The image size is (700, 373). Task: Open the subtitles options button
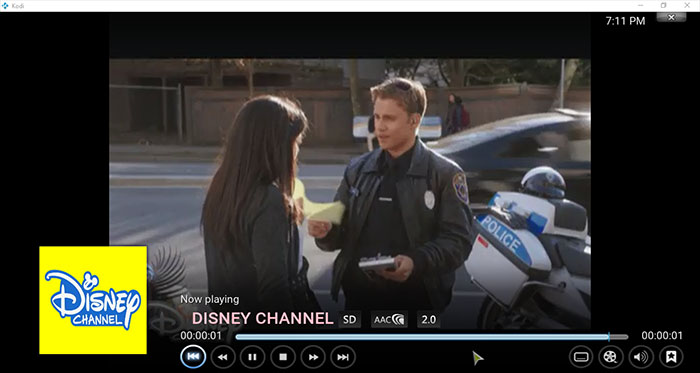click(581, 357)
